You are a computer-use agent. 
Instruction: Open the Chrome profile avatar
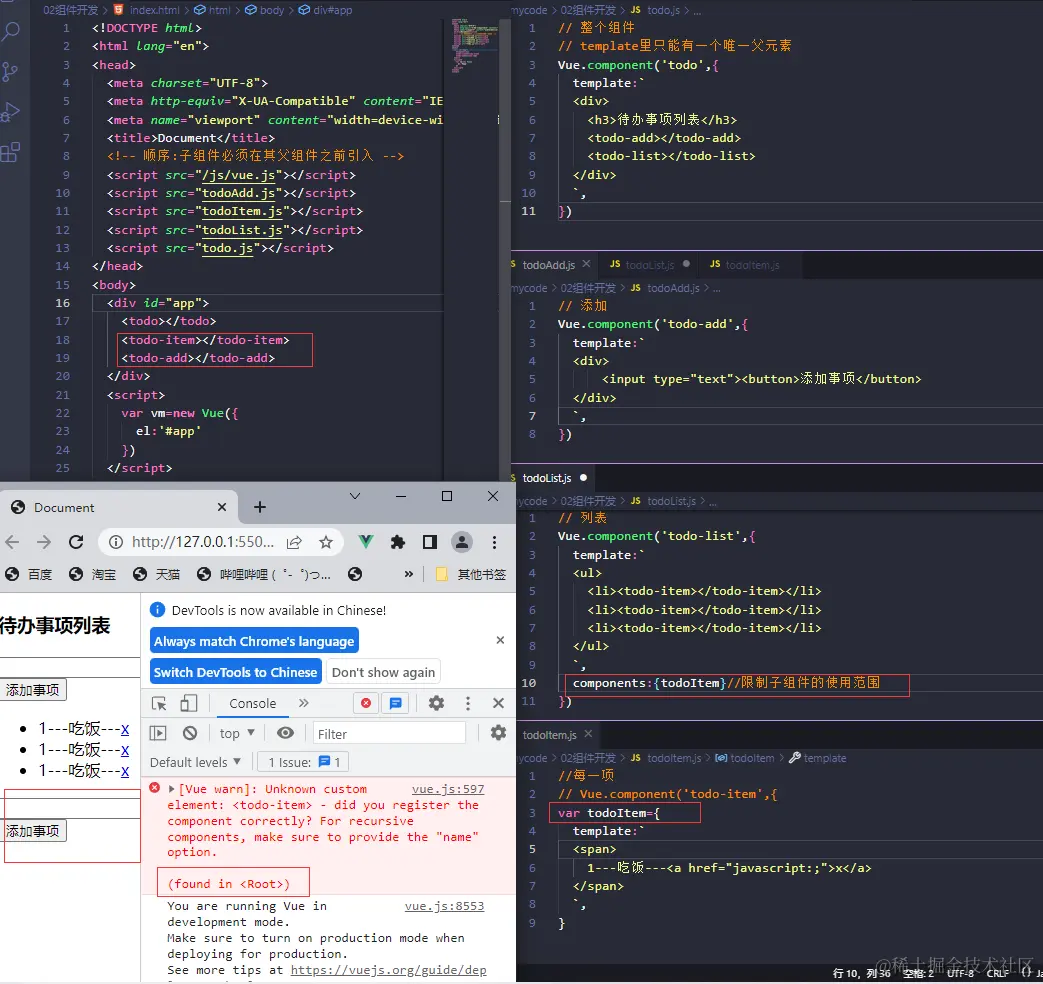462,542
